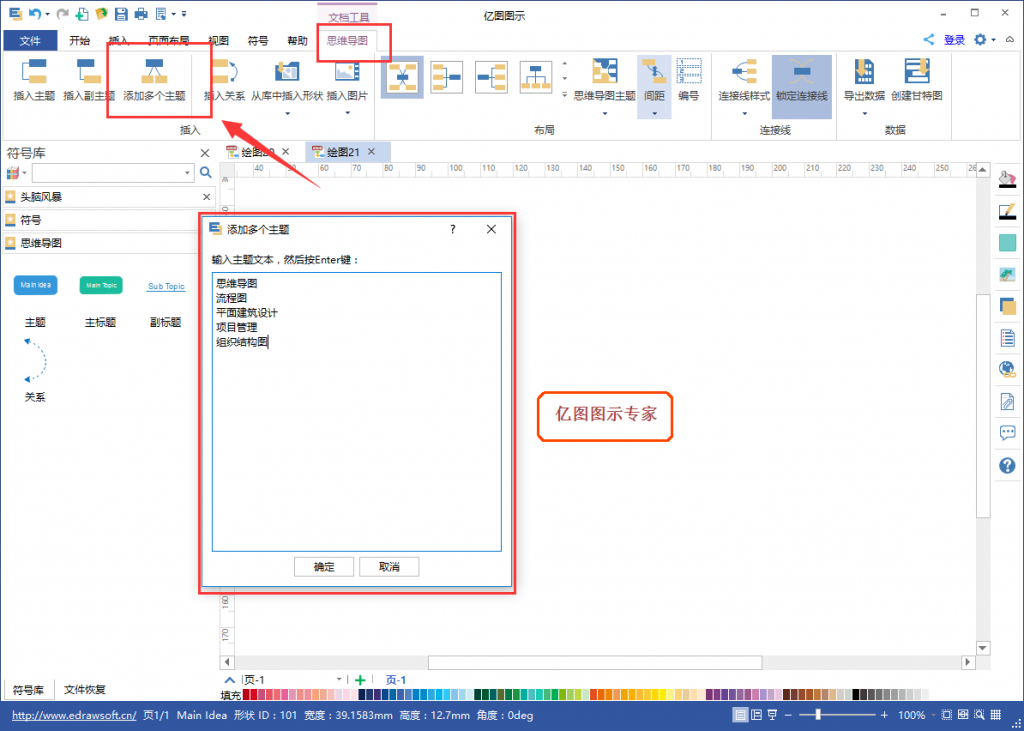1024x731 pixels.
Task: Open the edrawsoft.cn link in status bar
Action: pyautogui.click(x=74, y=715)
